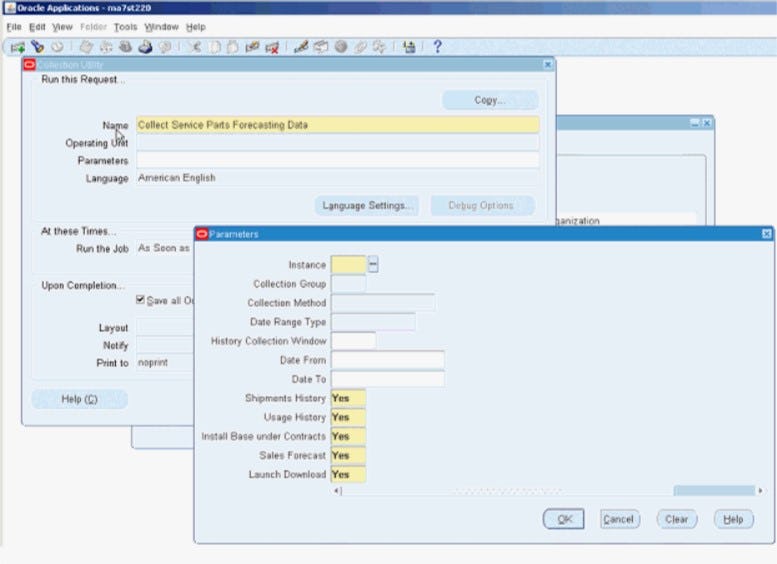Click the Language Settings... button
Image resolution: width=777 pixels, height=564 pixels.
click(x=367, y=205)
